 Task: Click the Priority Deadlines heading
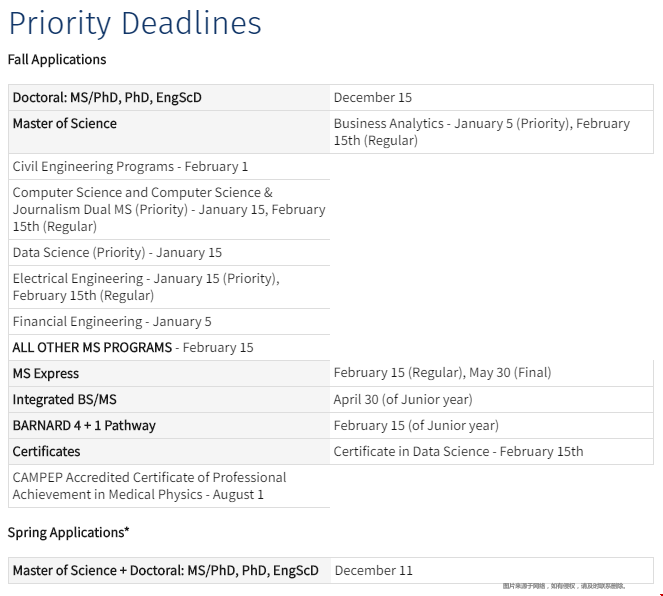pos(135,23)
